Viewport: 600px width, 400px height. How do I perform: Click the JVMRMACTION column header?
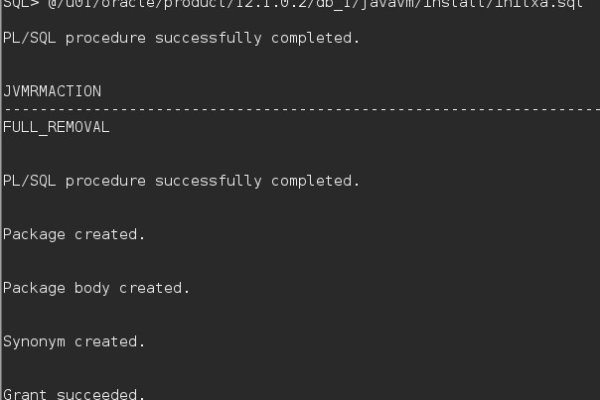[x=52, y=91]
